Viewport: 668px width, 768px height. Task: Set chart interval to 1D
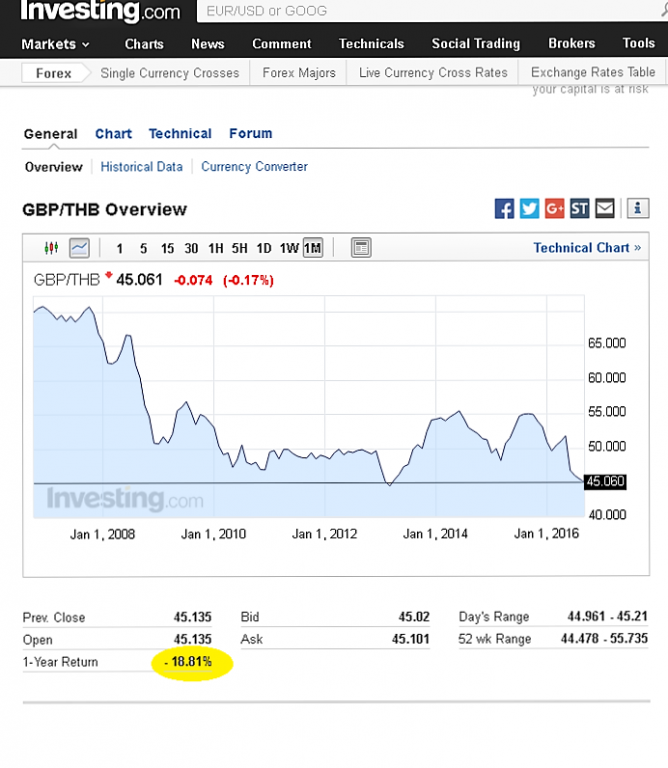coord(264,249)
